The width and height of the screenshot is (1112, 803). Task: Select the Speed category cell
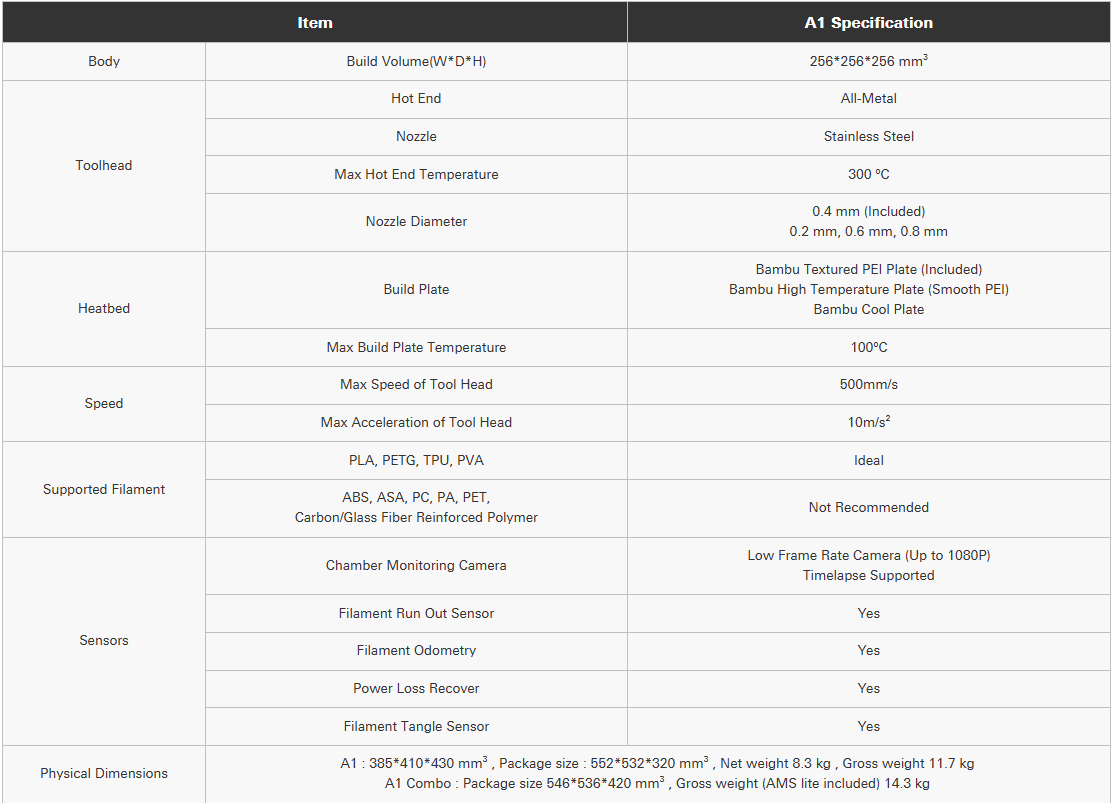click(x=104, y=404)
